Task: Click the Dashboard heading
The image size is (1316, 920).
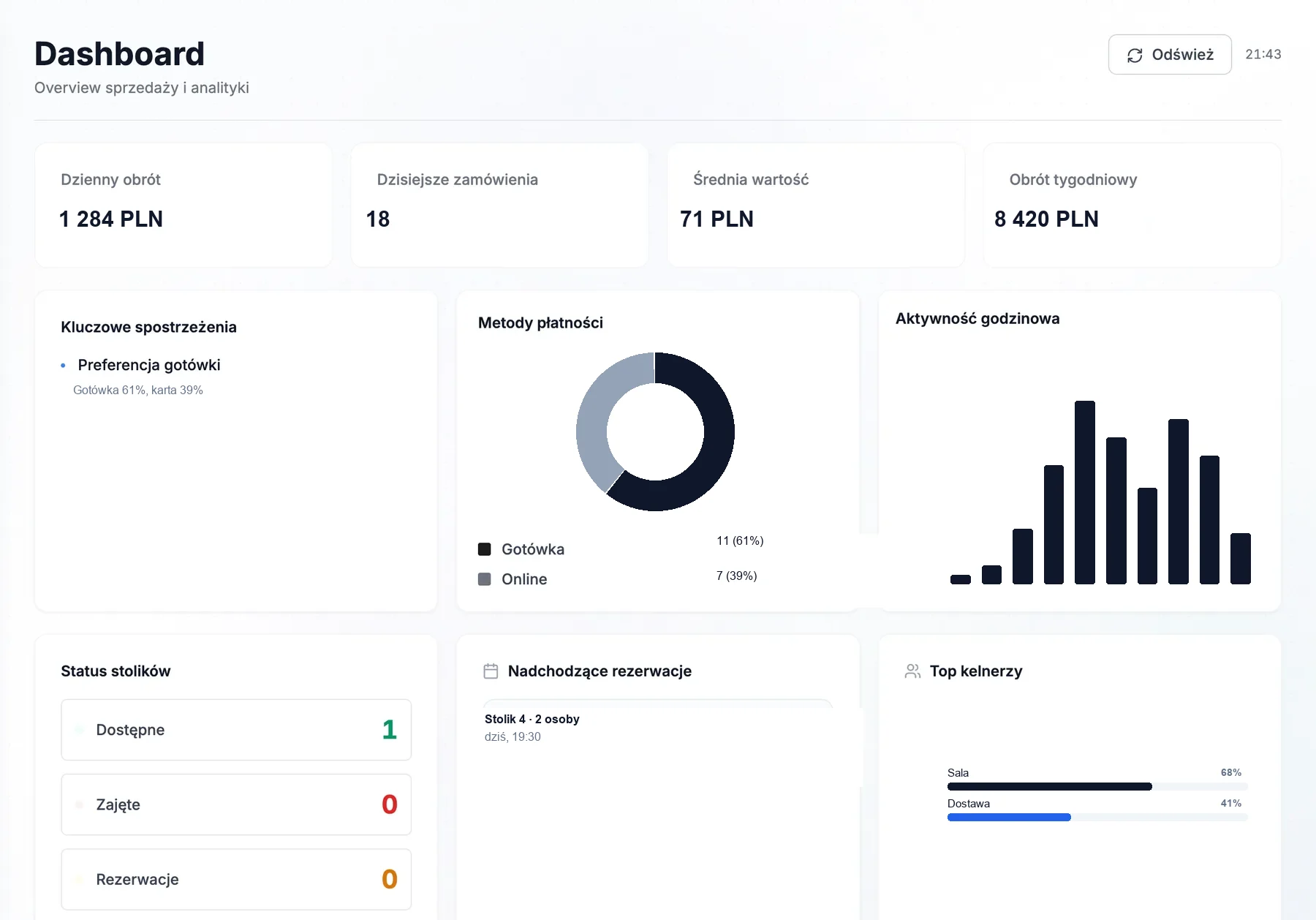Action: coord(119,54)
